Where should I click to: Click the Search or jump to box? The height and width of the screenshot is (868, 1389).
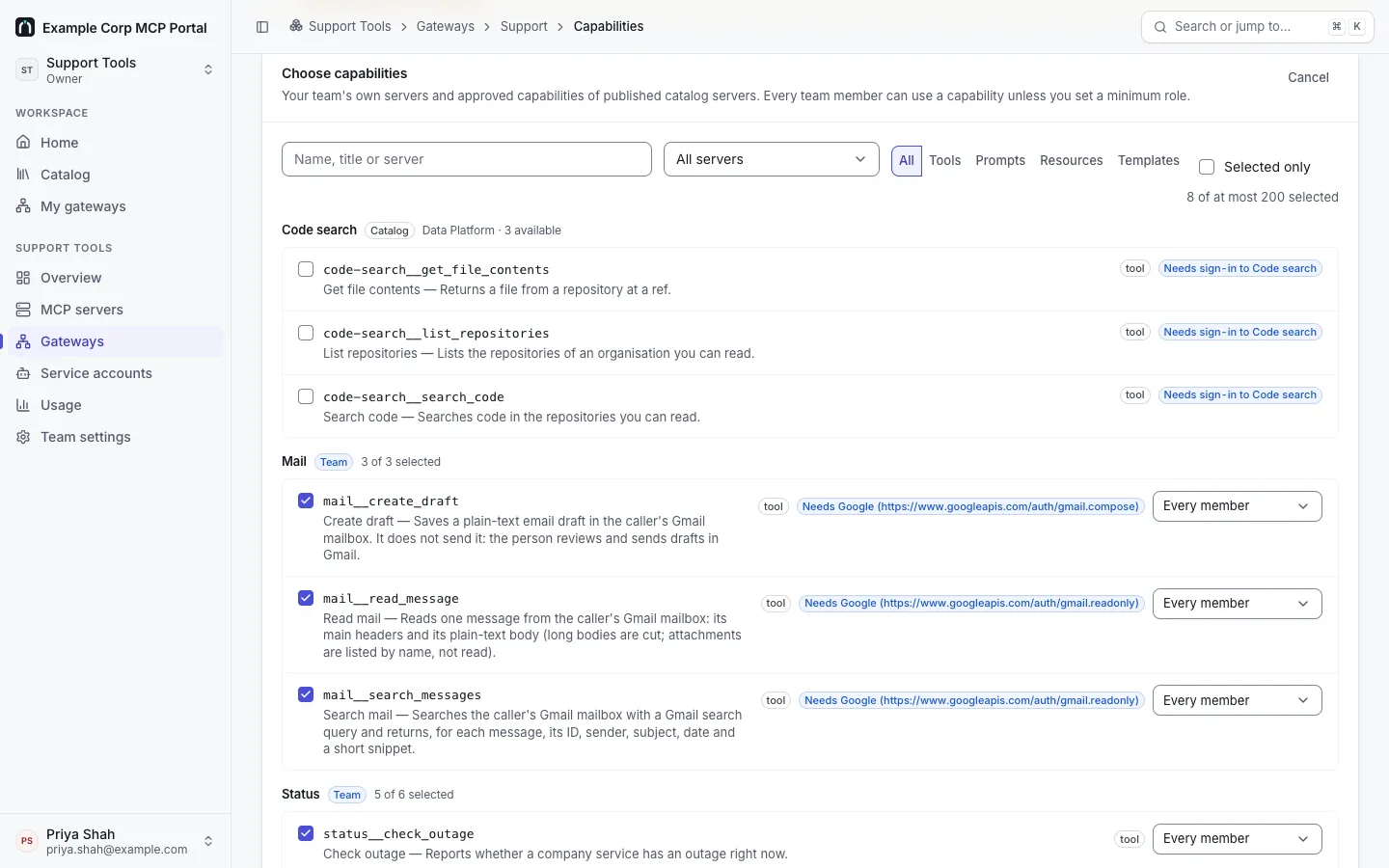(1258, 27)
